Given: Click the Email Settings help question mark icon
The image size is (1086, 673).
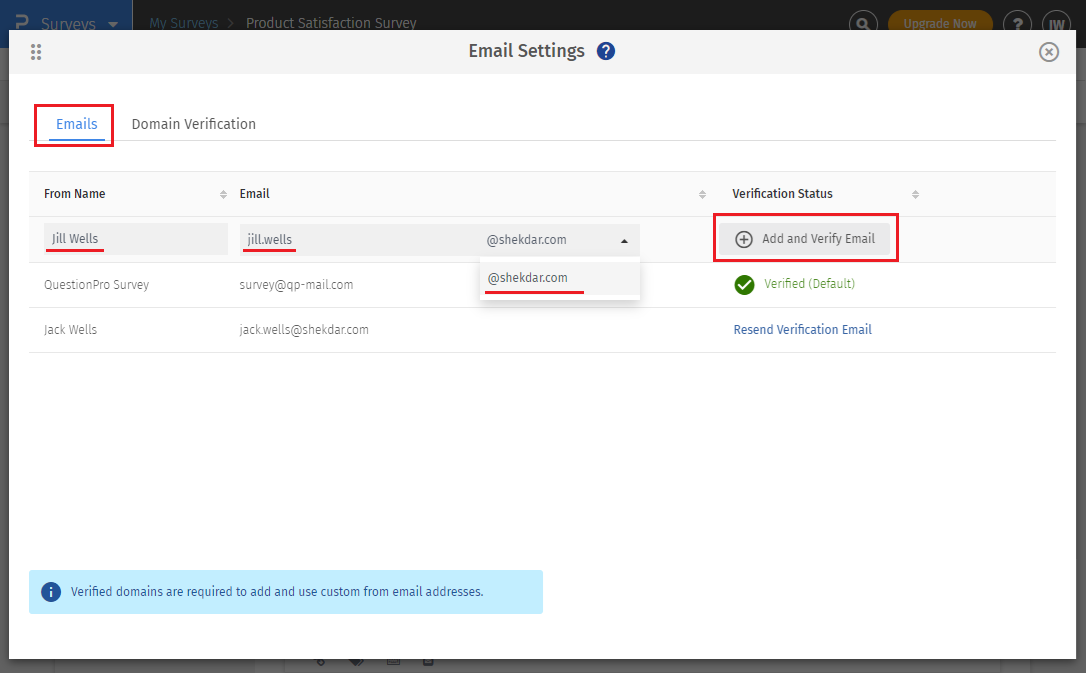Looking at the screenshot, I should [606, 51].
